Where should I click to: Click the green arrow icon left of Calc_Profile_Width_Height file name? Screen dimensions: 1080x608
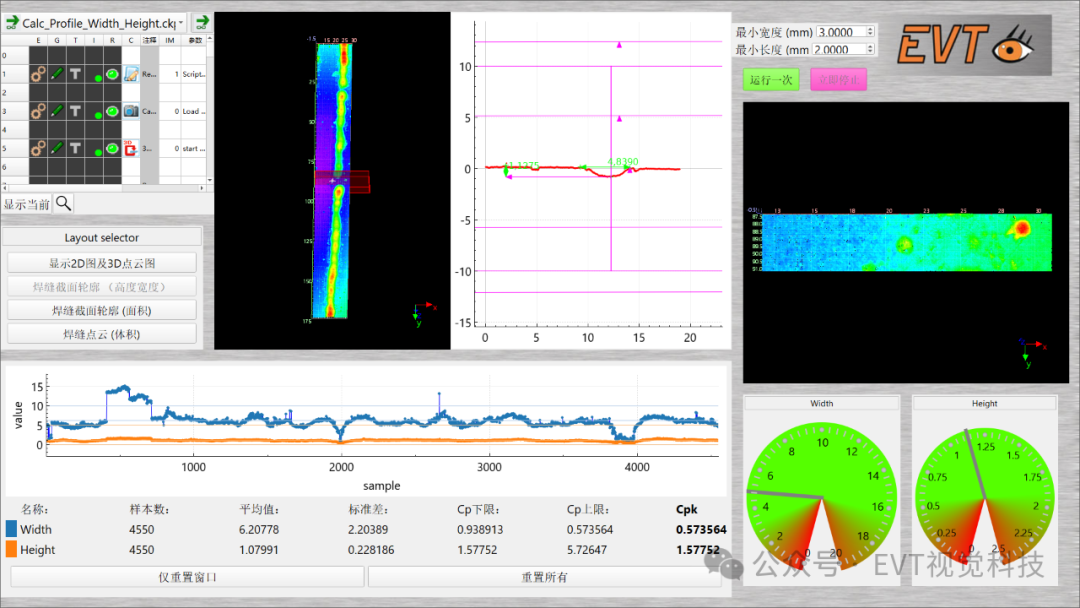click(x=12, y=23)
